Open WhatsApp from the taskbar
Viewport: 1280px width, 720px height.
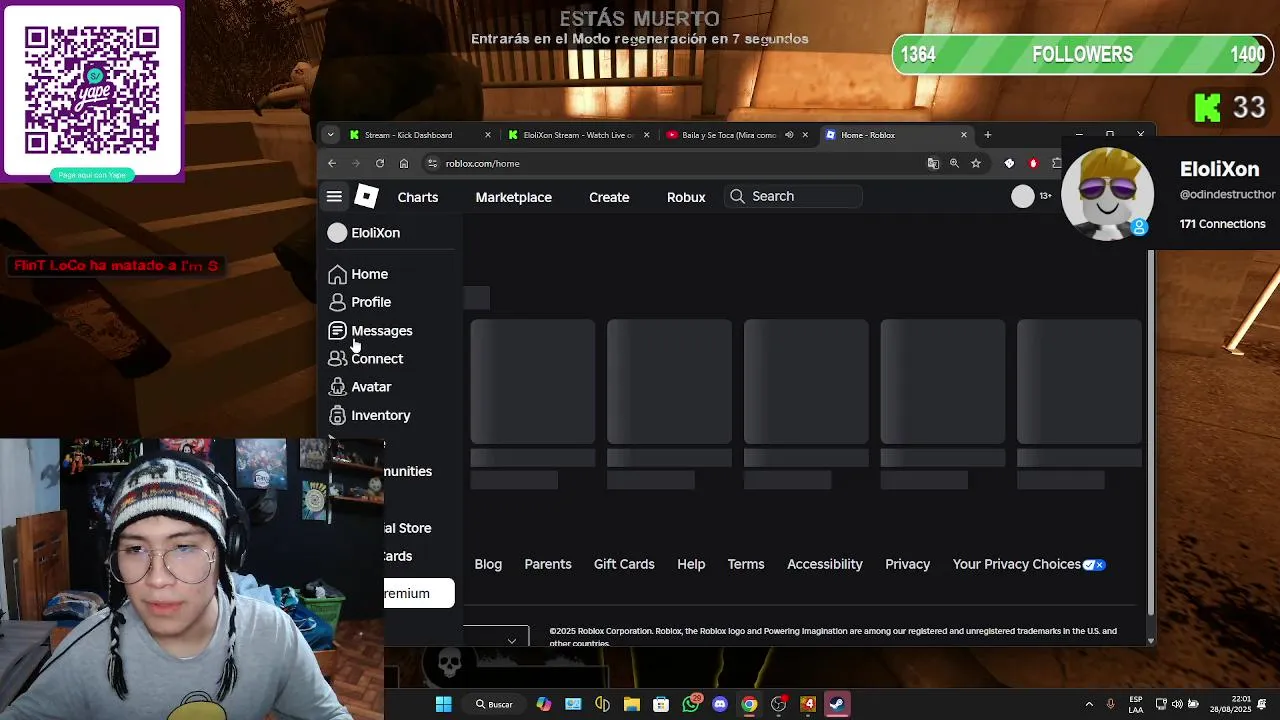point(691,704)
